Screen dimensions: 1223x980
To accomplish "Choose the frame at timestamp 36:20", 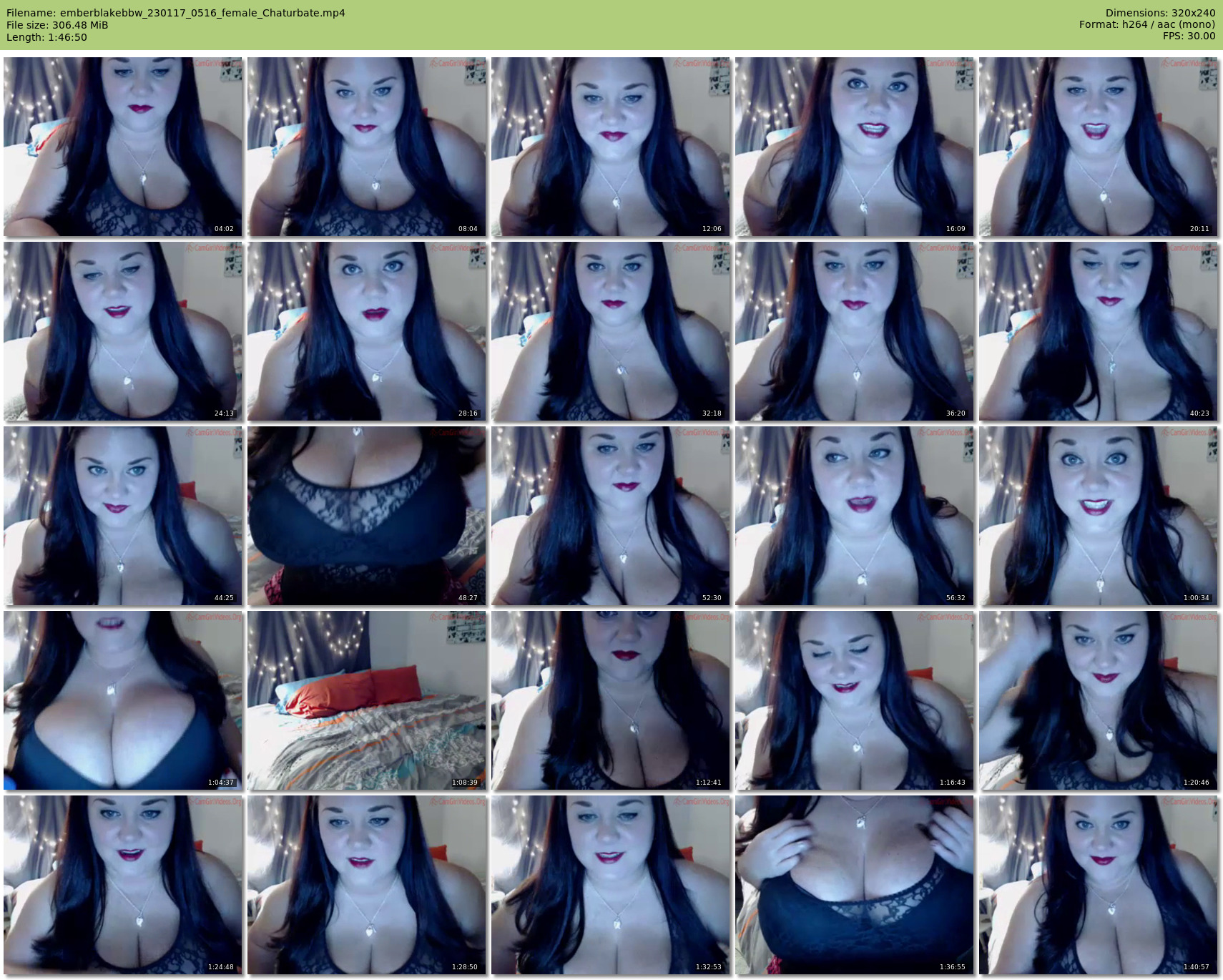I will (x=855, y=331).
